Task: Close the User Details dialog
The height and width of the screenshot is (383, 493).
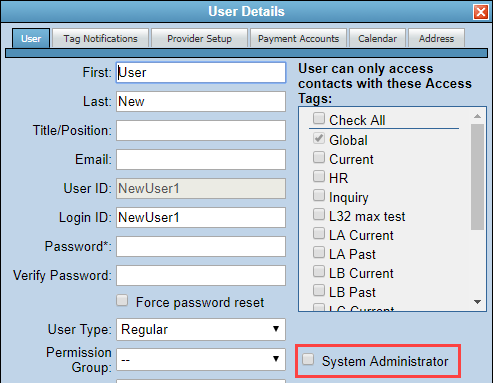Action: tap(481, 12)
